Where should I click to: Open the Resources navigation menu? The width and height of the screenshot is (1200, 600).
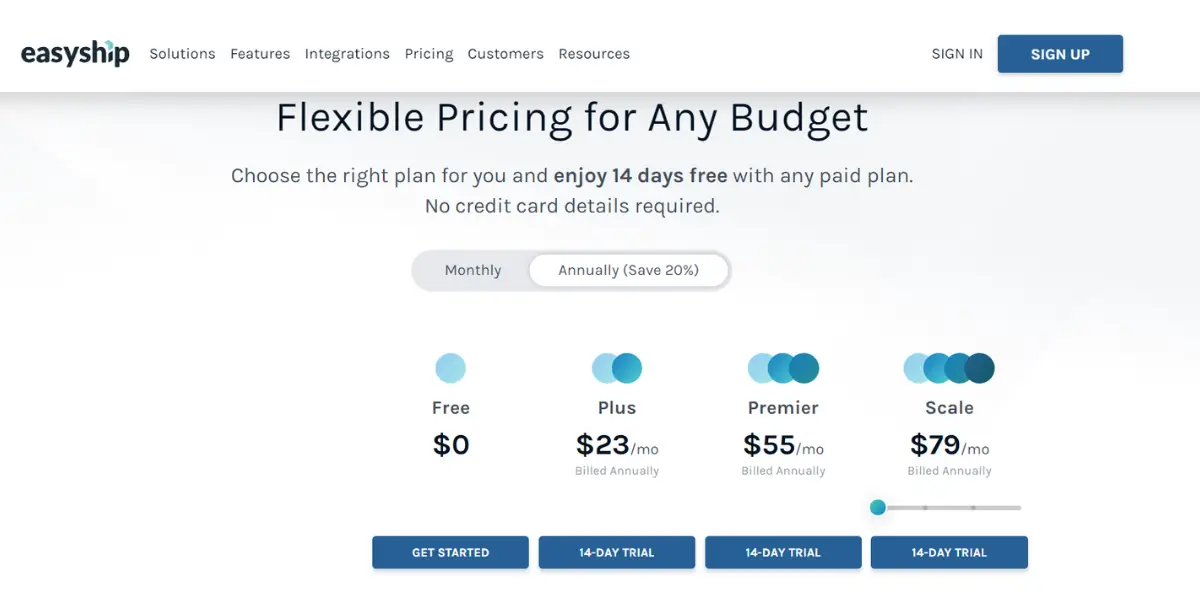point(594,54)
